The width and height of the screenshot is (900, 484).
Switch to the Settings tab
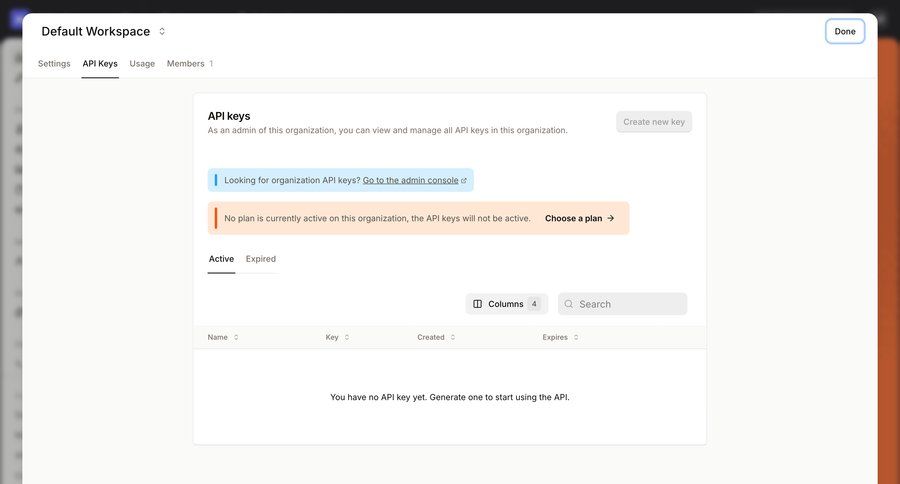pyautogui.click(x=54, y=64)
